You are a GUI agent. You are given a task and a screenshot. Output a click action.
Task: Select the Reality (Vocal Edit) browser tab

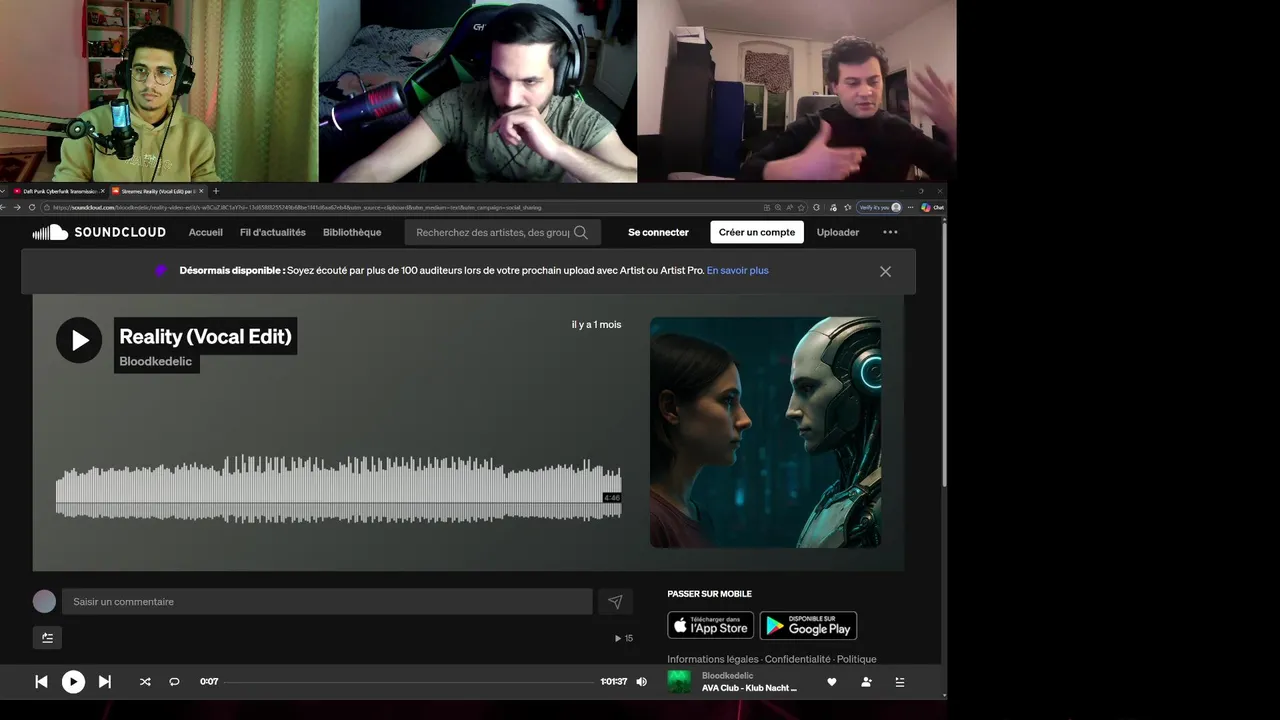pyautogui.click(x=157, y=191)
